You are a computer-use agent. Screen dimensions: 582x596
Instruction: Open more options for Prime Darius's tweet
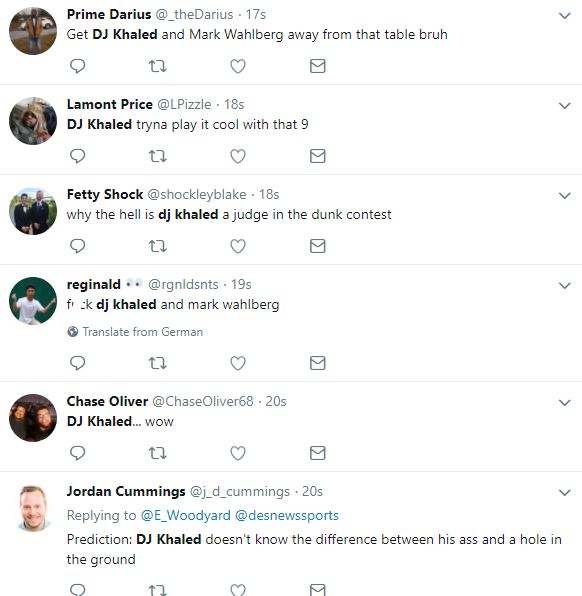point(565,16)
